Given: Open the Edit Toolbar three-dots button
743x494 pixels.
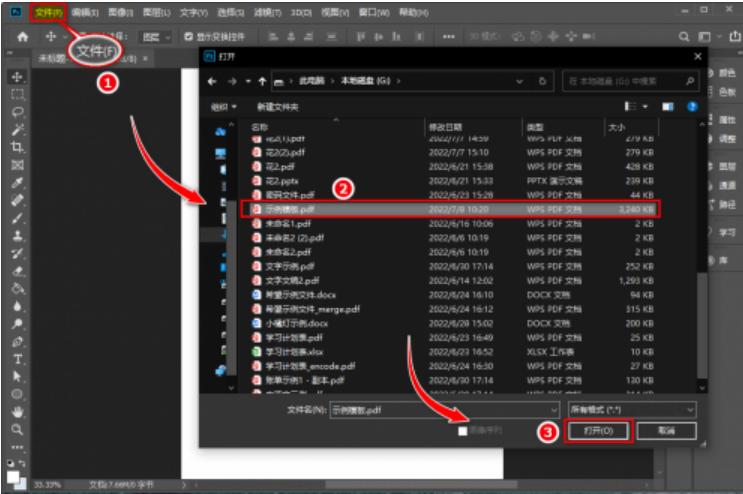Looking at the screenshot, I should pyautogui.click(x=17, y=447).
